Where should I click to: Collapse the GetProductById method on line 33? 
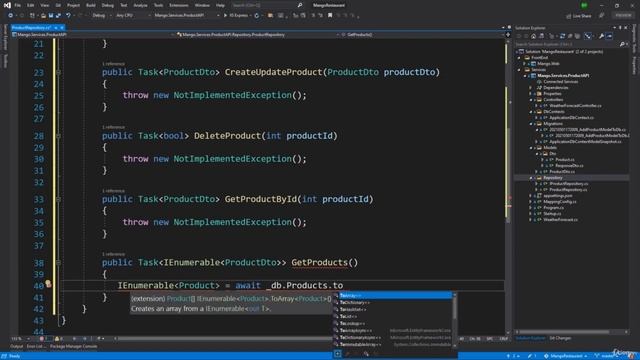pos(58,199)
